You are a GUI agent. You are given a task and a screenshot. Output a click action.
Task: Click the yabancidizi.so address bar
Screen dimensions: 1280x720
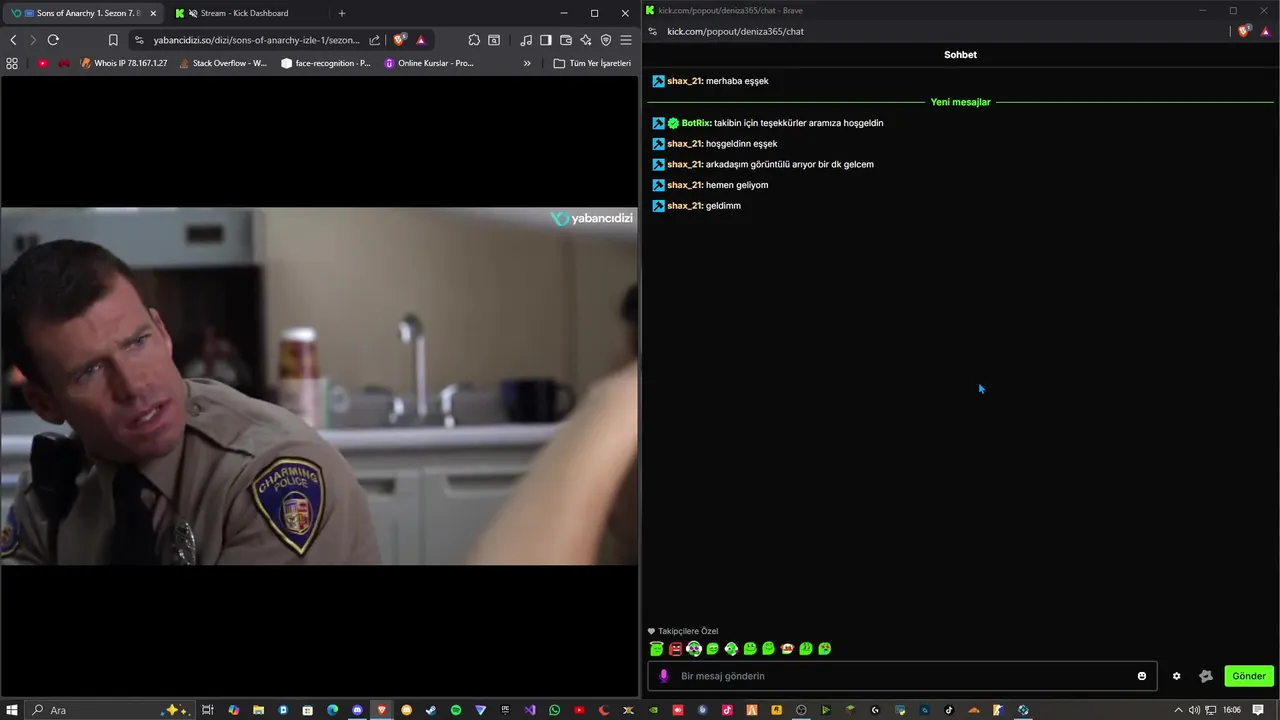pyautogui.click(x=257, y=40)
